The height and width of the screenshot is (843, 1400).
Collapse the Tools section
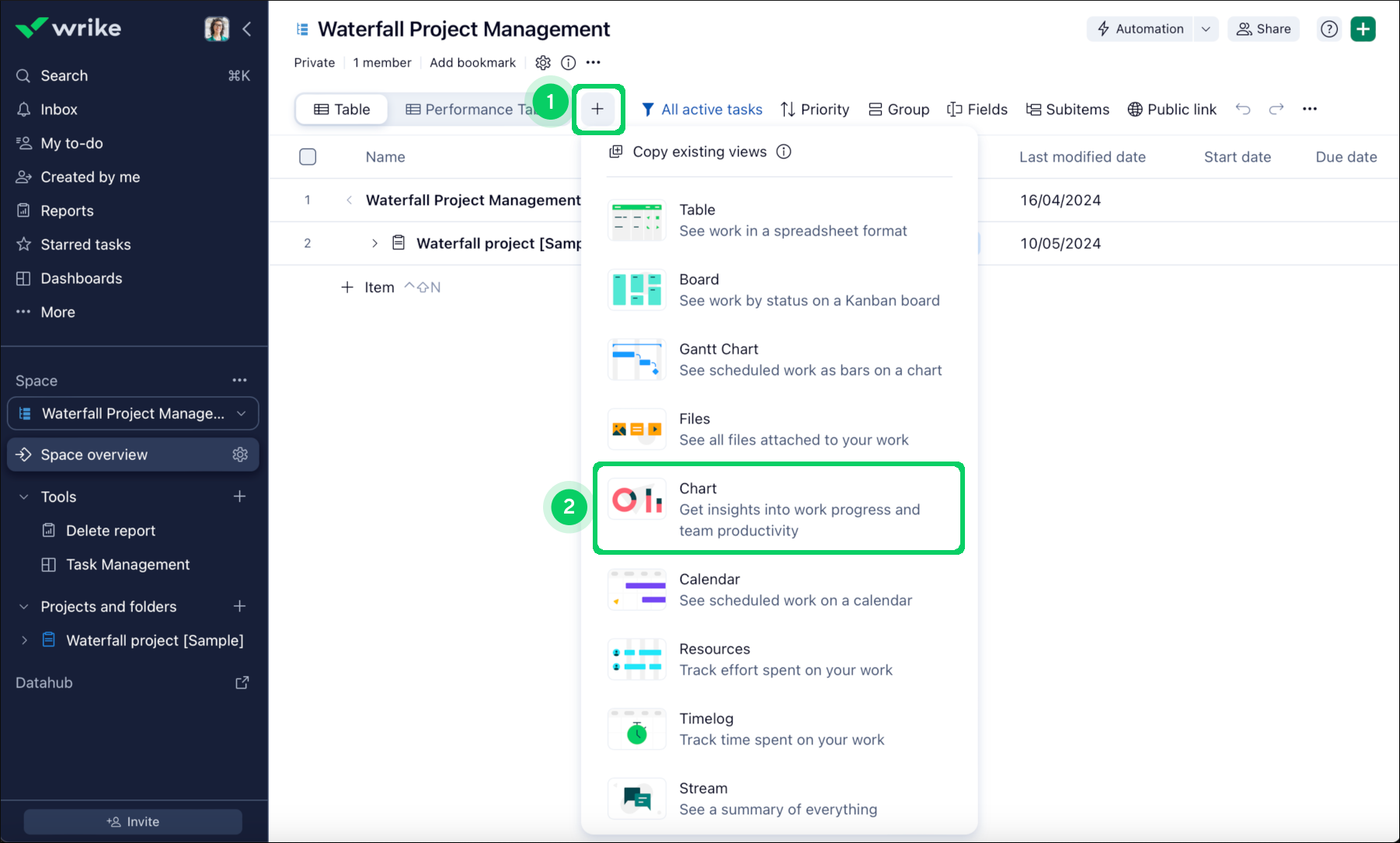tap(24, 497)
